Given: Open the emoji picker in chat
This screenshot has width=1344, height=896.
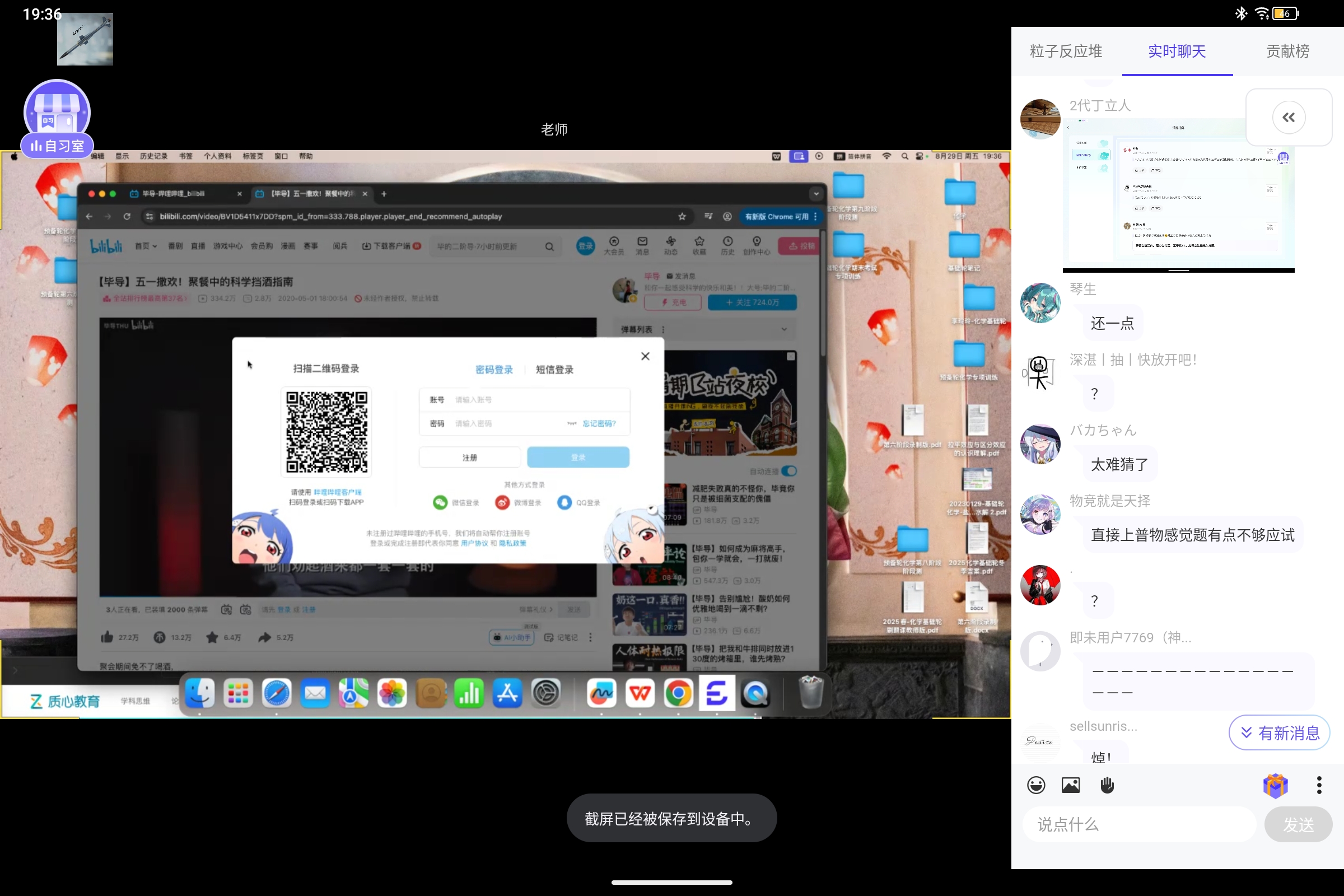Looking at the screenshot, I should pos(1036,785).
